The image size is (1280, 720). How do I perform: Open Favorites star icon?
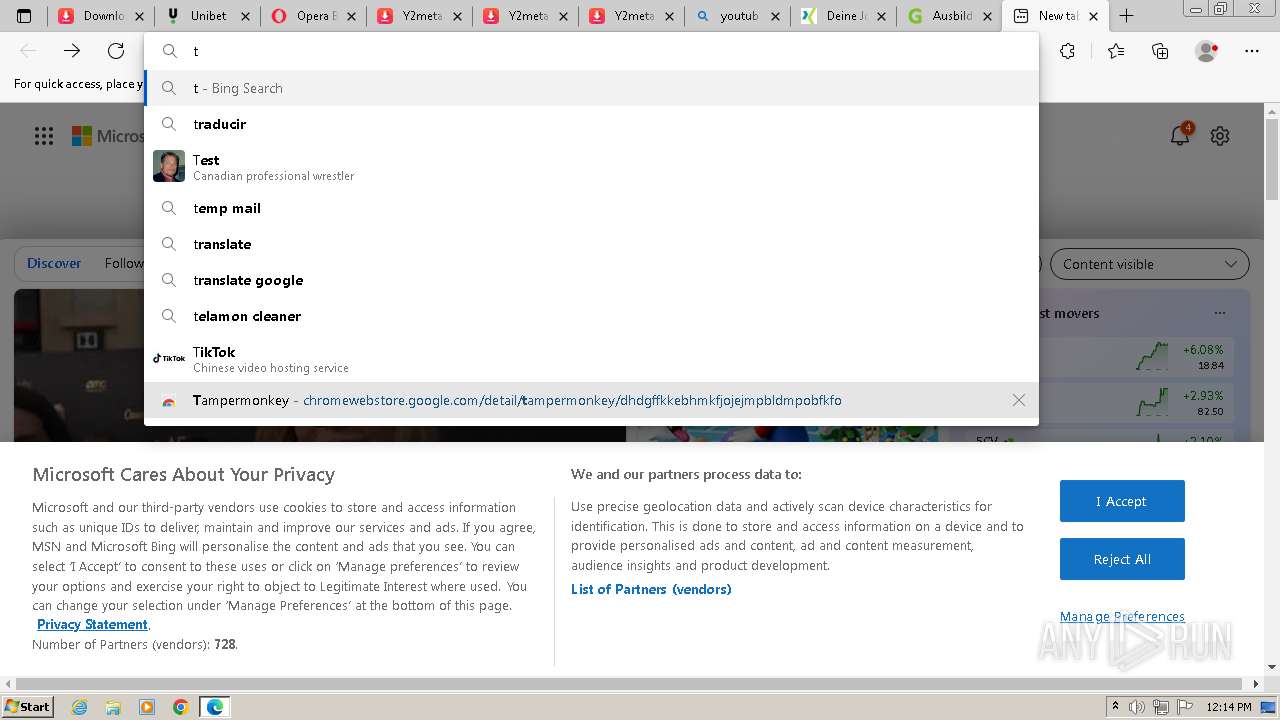point(1116,51)
